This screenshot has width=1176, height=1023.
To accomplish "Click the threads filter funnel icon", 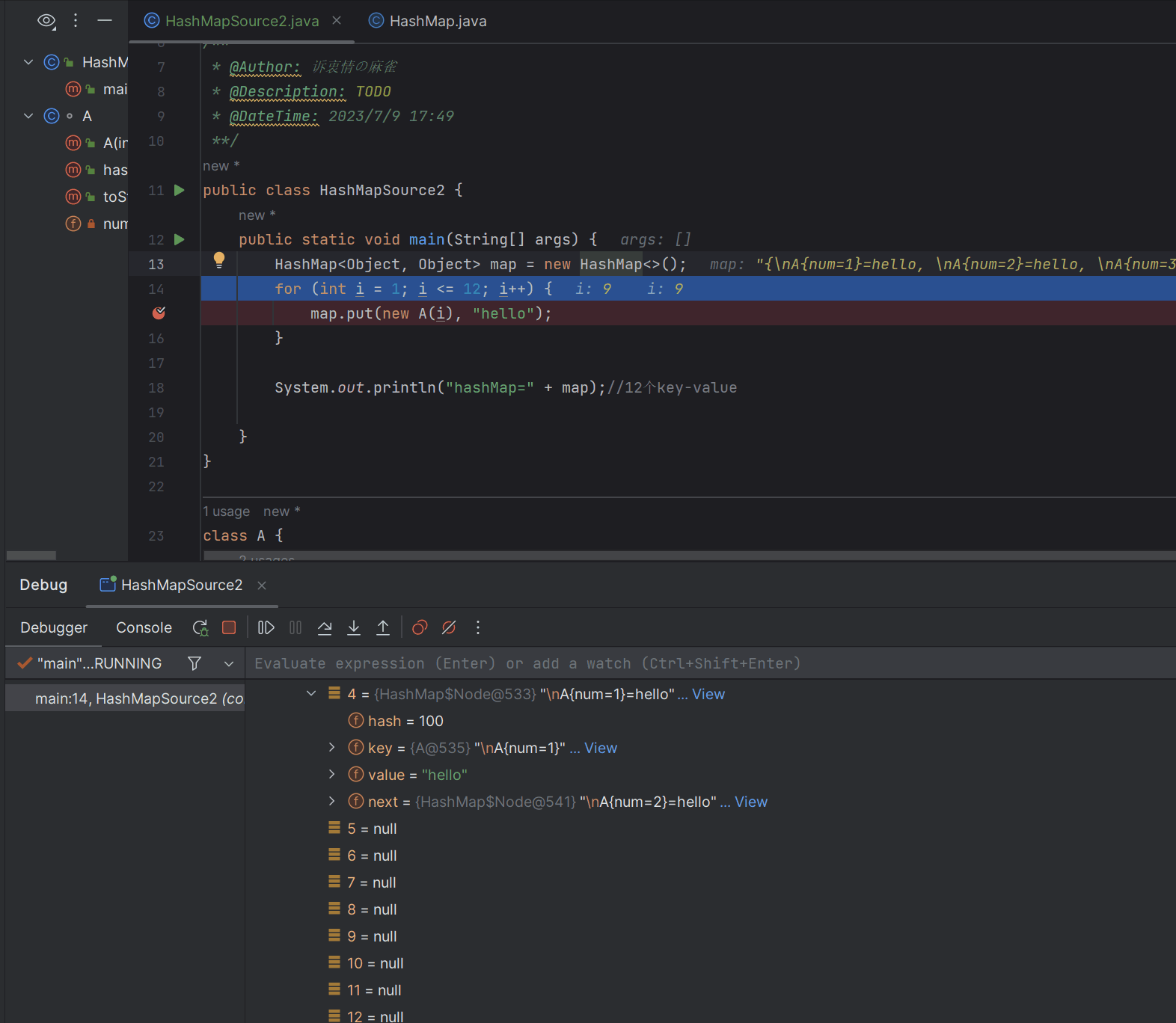I will tap(195, 663).
